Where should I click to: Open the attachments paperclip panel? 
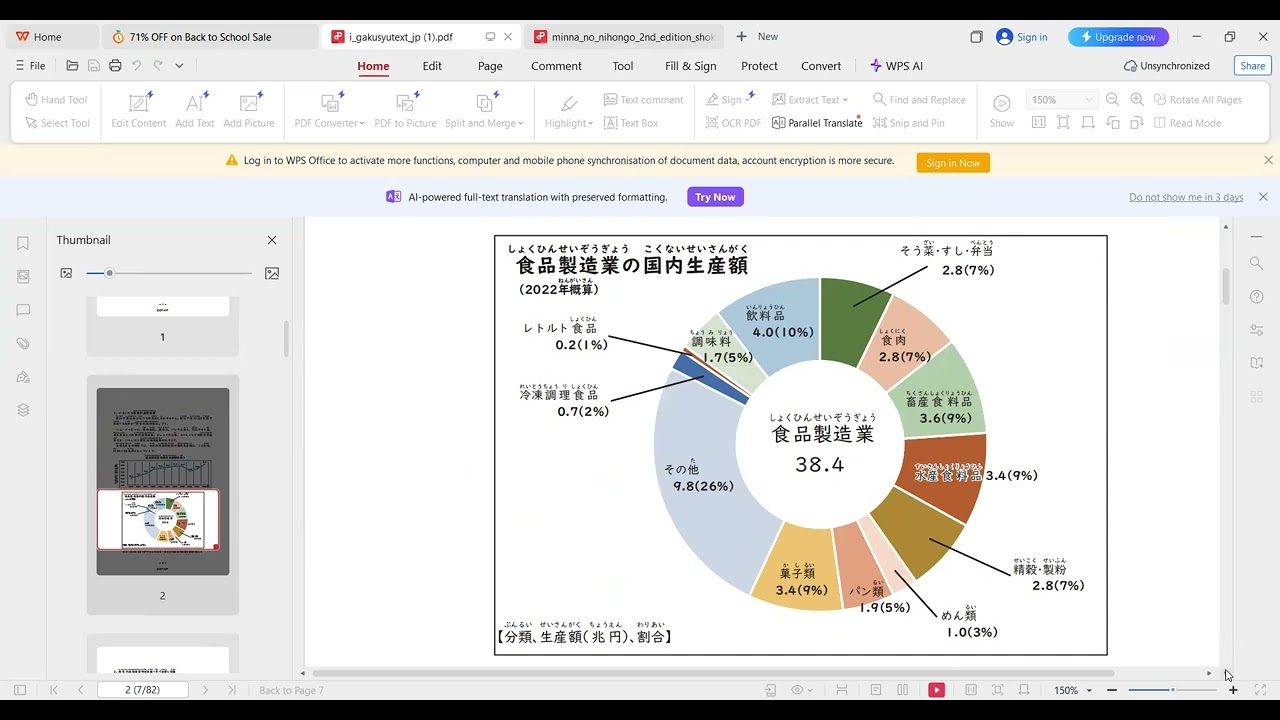[x=23, y=343]
